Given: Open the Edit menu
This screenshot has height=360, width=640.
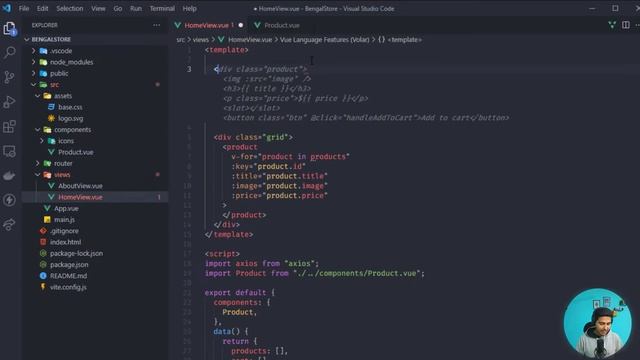Looking at the screenshot, I should [42, 8].
